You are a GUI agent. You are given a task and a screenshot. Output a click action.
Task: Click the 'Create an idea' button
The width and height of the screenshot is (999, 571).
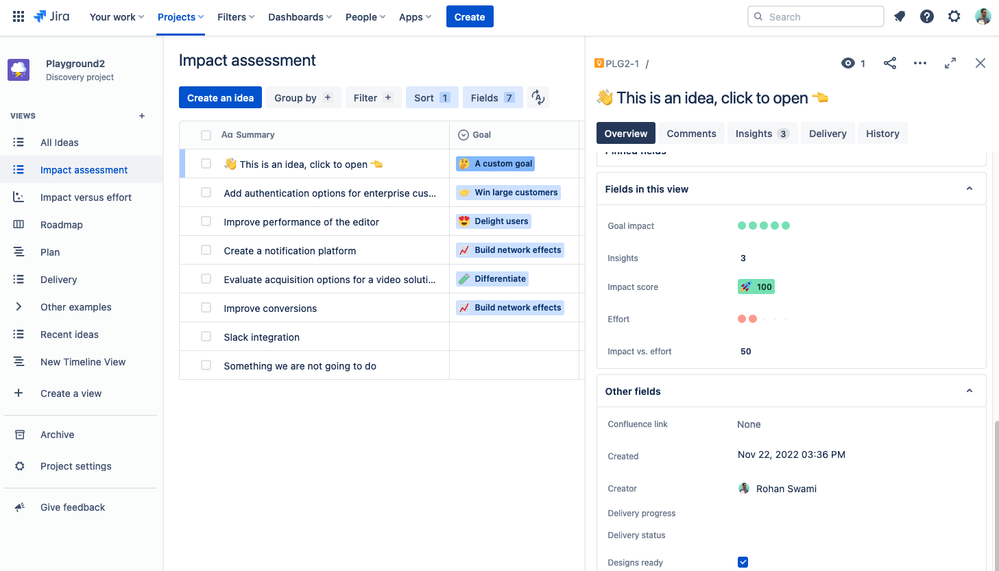(220, 98)
